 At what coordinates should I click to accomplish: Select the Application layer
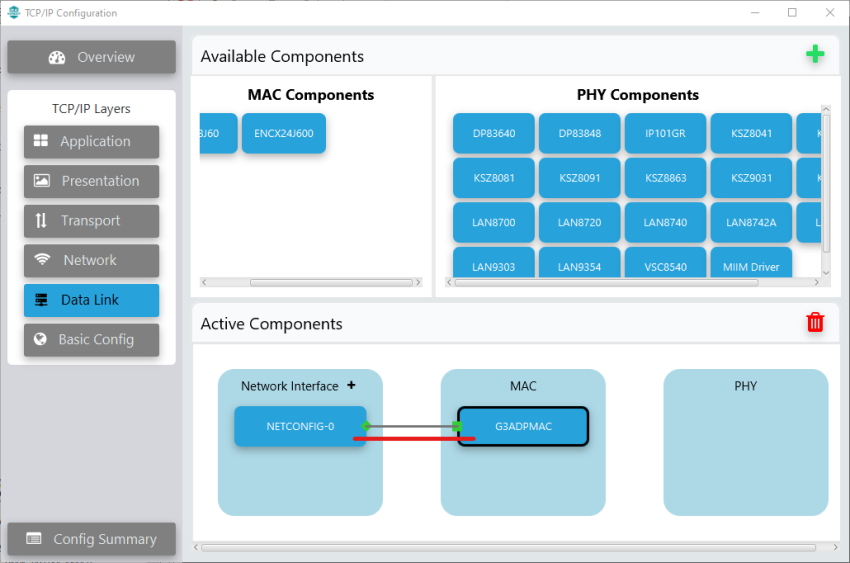coord(92,141)
